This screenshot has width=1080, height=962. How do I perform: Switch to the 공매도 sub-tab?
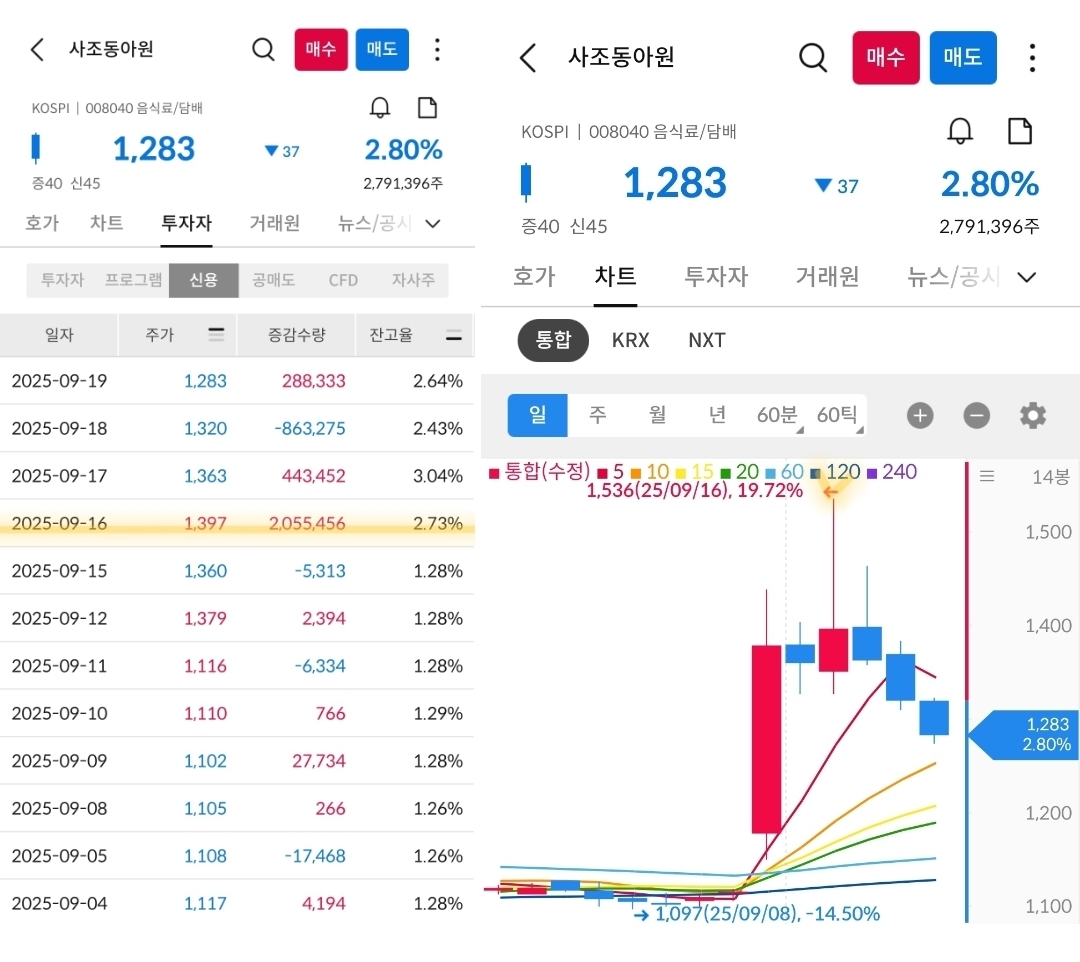(273, 280)
